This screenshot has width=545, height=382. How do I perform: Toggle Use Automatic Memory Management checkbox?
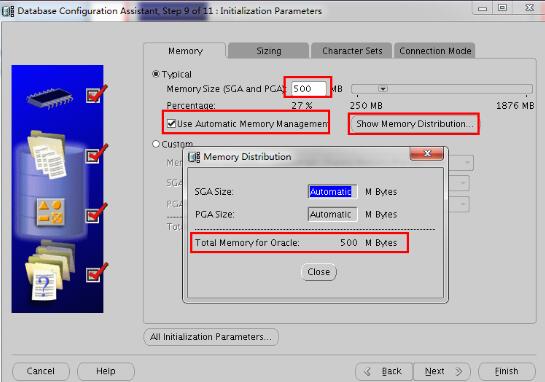click(x=171, y=123)
